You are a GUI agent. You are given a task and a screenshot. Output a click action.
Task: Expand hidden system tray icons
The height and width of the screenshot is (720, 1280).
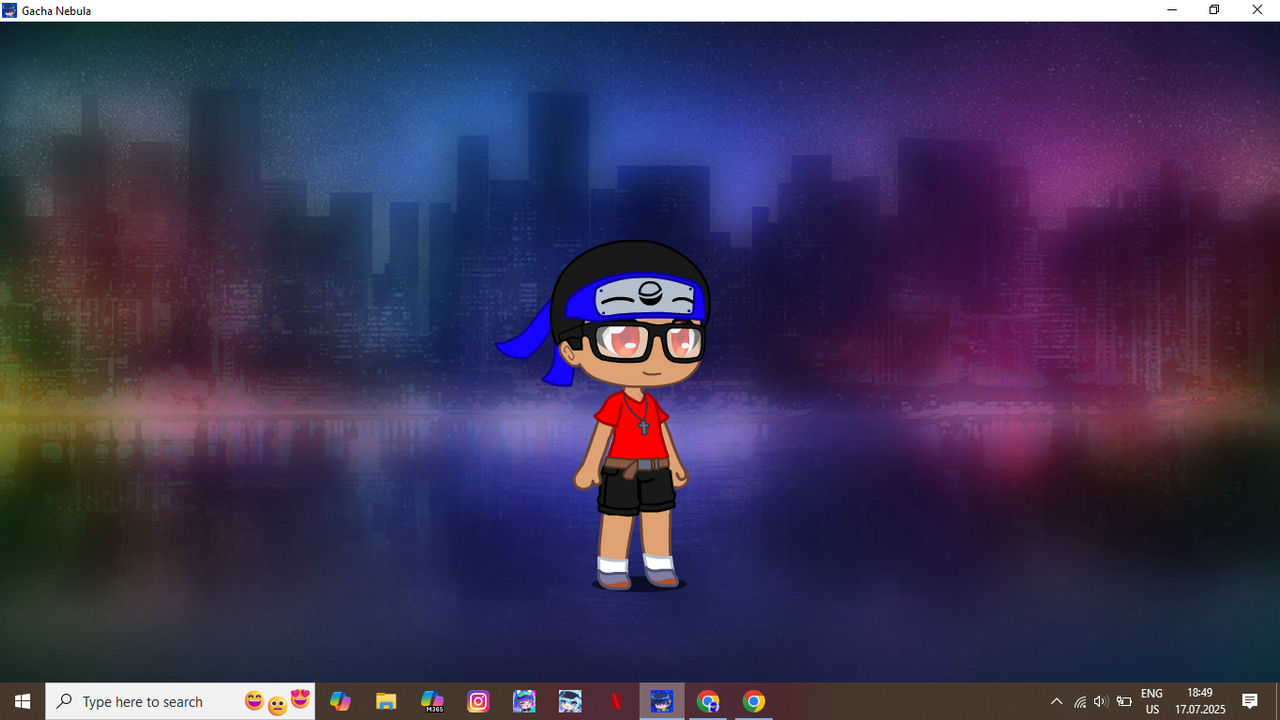[1056, 701]
